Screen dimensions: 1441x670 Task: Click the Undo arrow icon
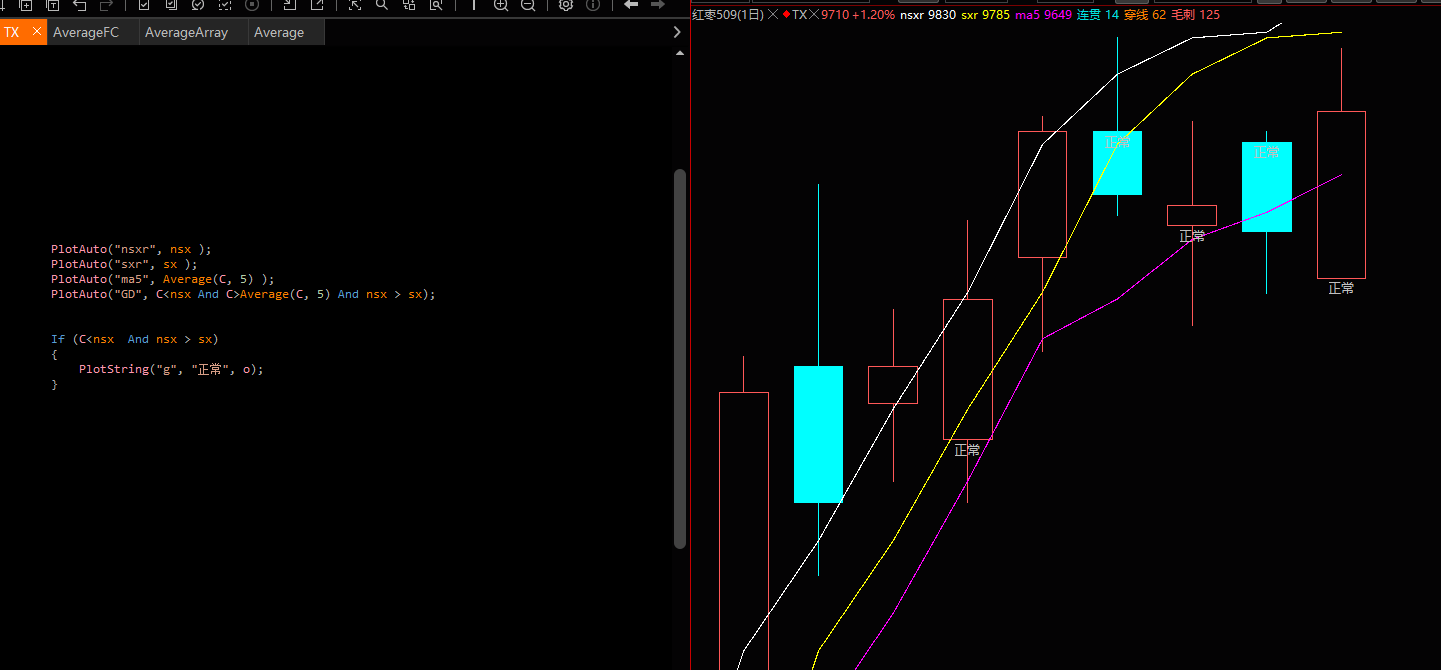(x=79, y=5)
